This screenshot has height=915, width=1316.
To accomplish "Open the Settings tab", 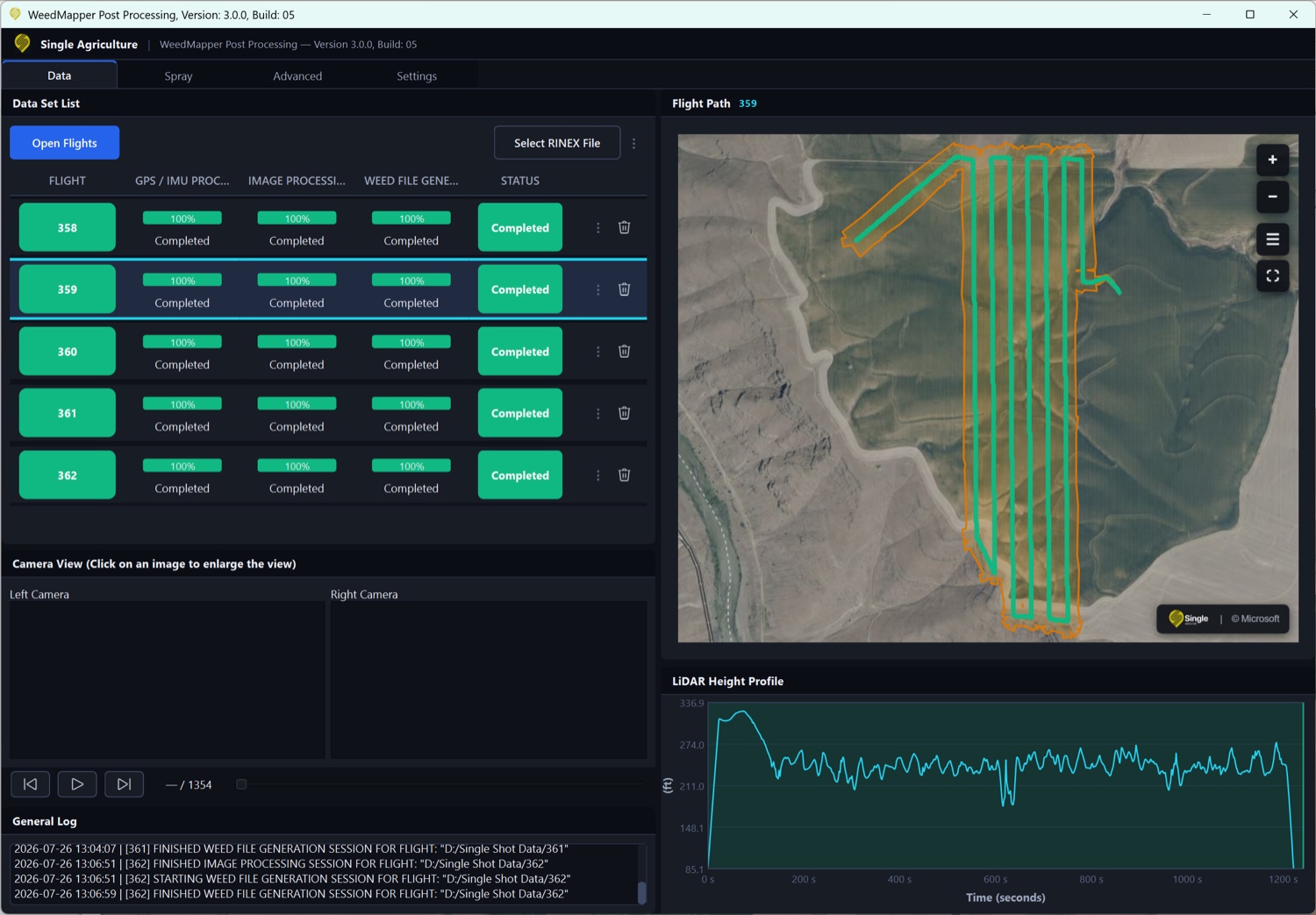I will point(417,76).
